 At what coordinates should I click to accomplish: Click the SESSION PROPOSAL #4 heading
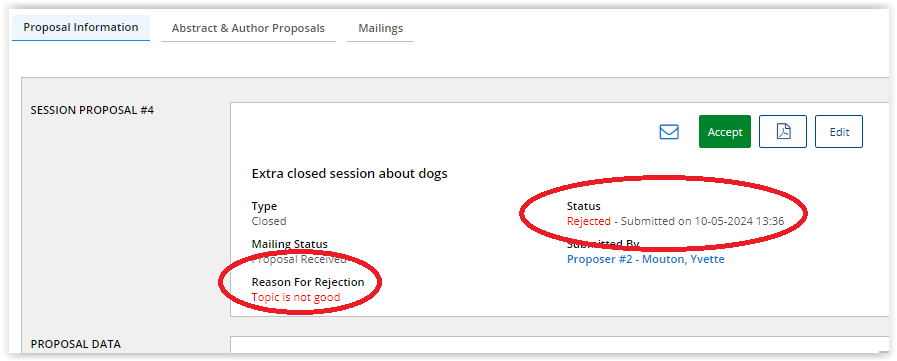[x=92, y=110]
